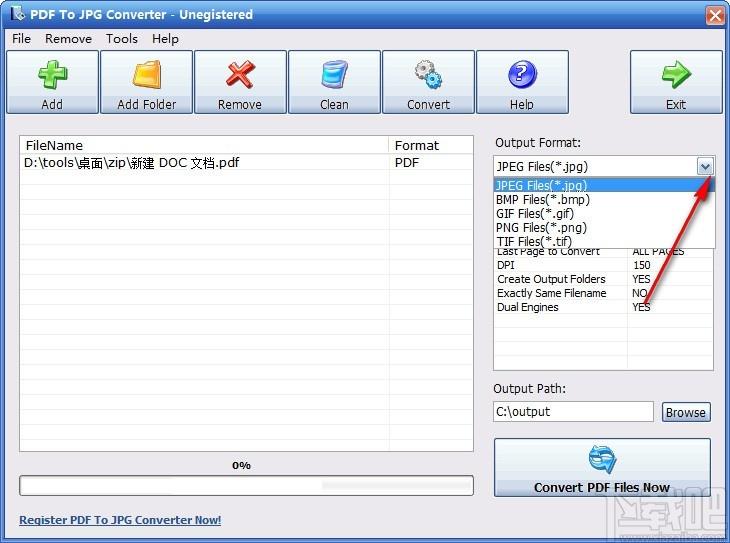Viewport: 730px width, 543px height.
Task: Click NO value for Exactly Same Filename
Action: click(640, 293)
